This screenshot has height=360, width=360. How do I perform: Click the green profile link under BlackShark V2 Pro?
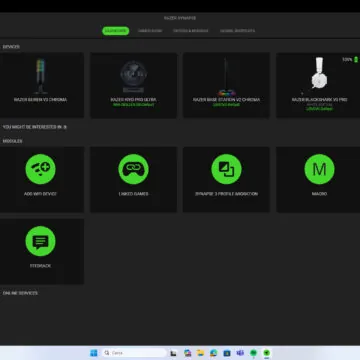319,109
